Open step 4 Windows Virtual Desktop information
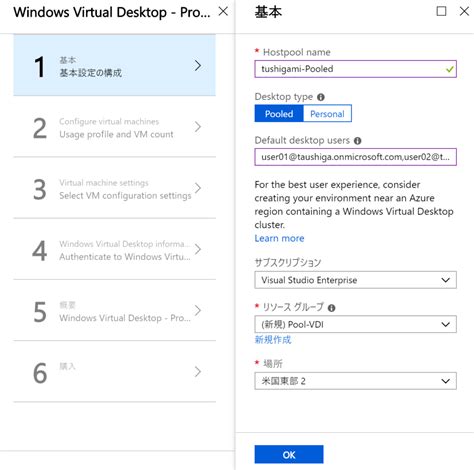 (x=114, y=249)
